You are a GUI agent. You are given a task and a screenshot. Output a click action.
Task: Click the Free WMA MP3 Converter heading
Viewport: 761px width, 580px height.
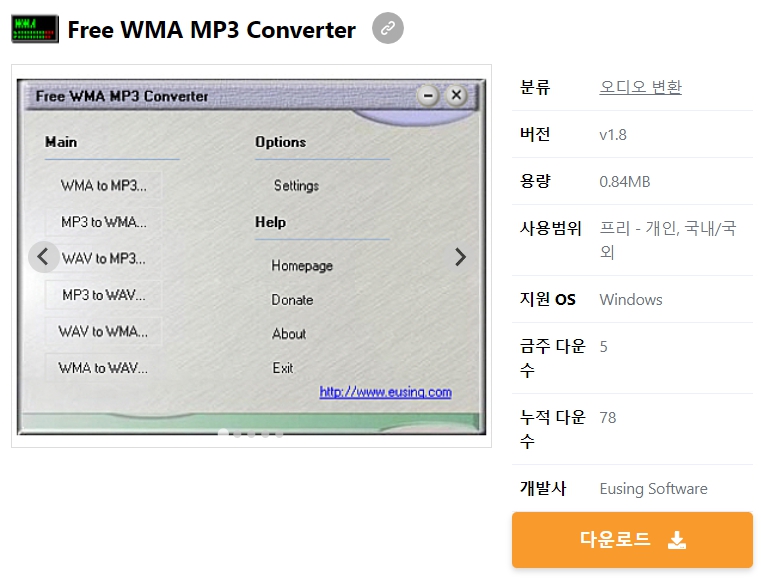tap(212, 30)
